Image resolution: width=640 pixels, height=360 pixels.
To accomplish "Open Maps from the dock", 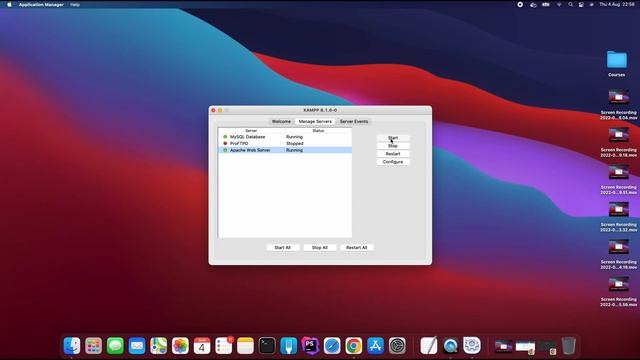I will [158, 346].
